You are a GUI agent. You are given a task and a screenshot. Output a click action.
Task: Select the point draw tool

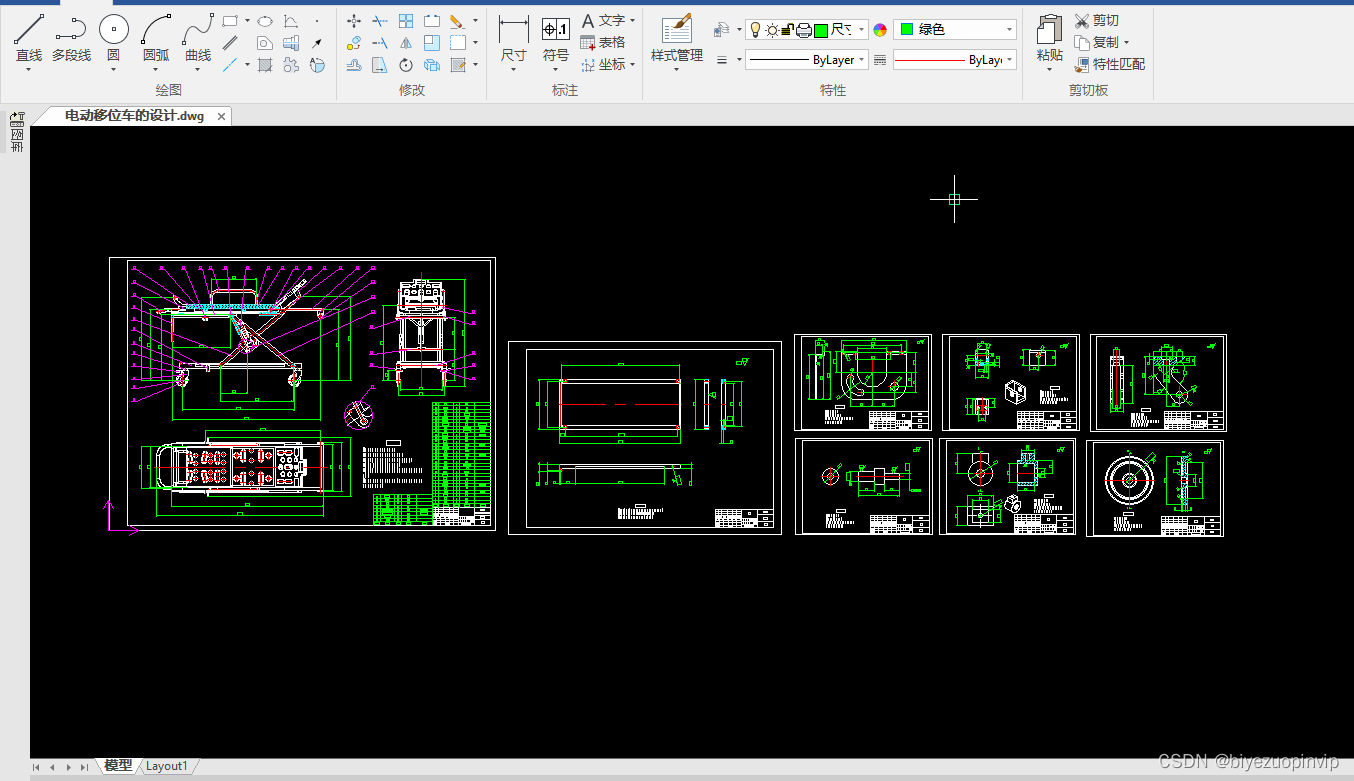click(317, 20)
